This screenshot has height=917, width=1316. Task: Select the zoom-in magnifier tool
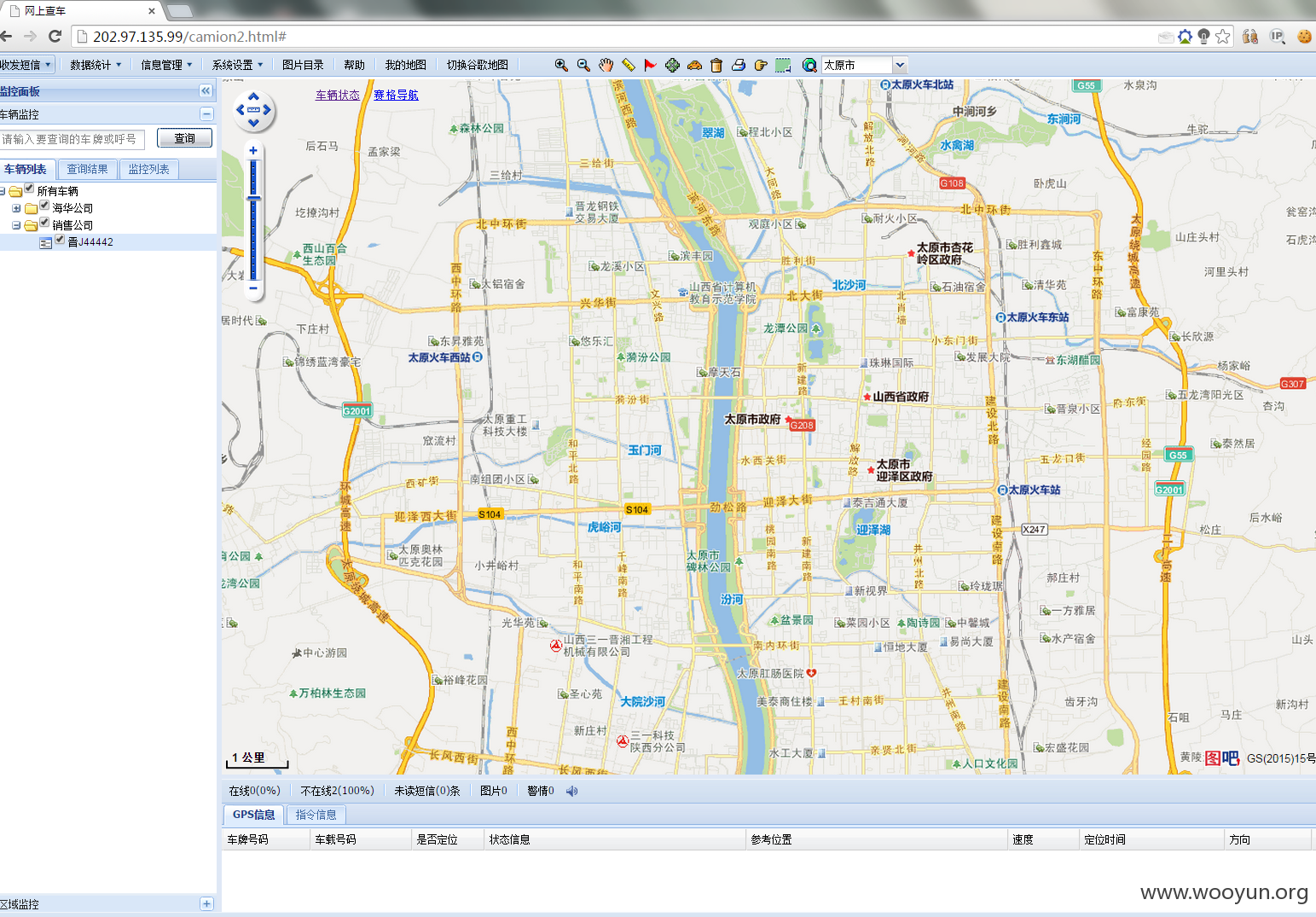click(x=561, y=65)
